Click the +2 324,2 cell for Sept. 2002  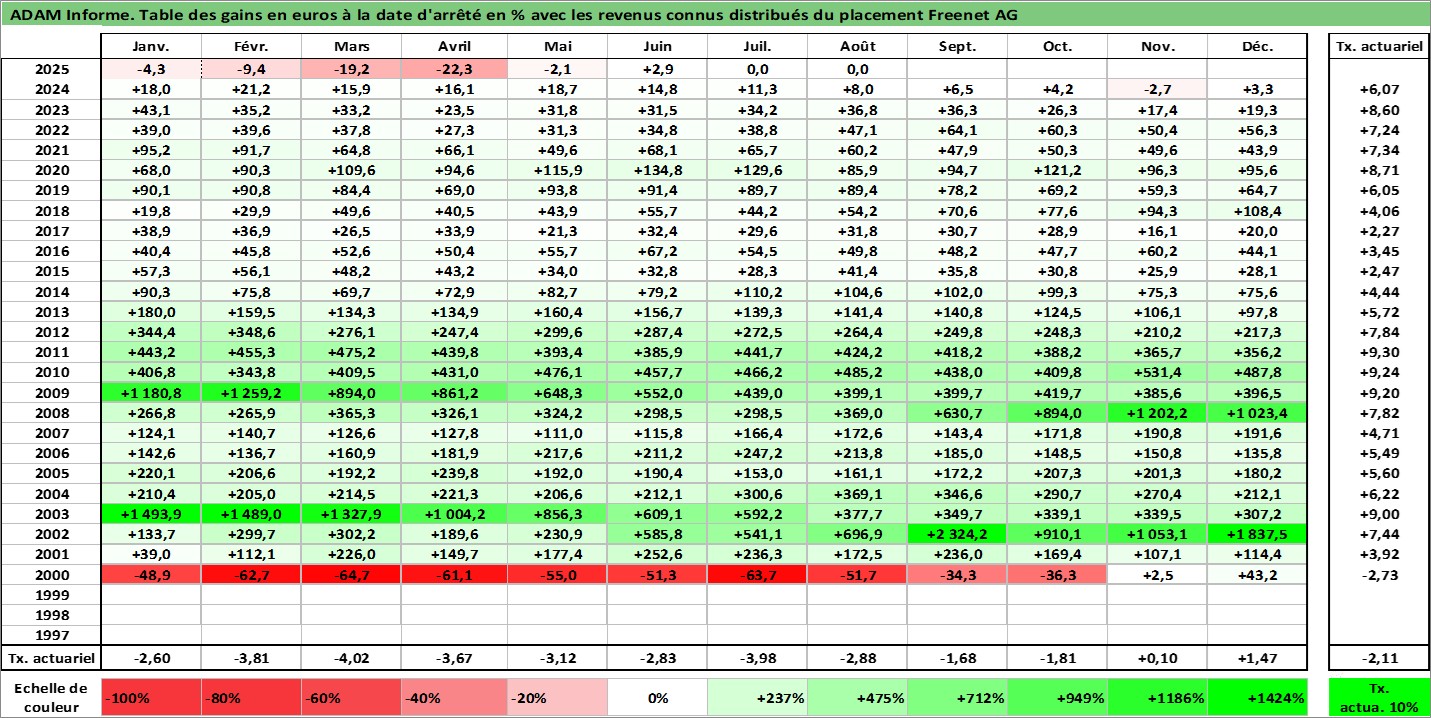coord(957,534)
